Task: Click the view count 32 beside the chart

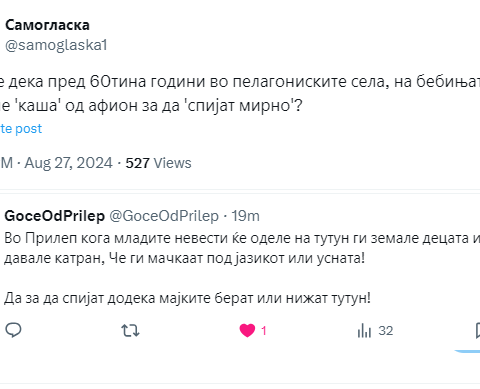Action: (x=386, y=331)
